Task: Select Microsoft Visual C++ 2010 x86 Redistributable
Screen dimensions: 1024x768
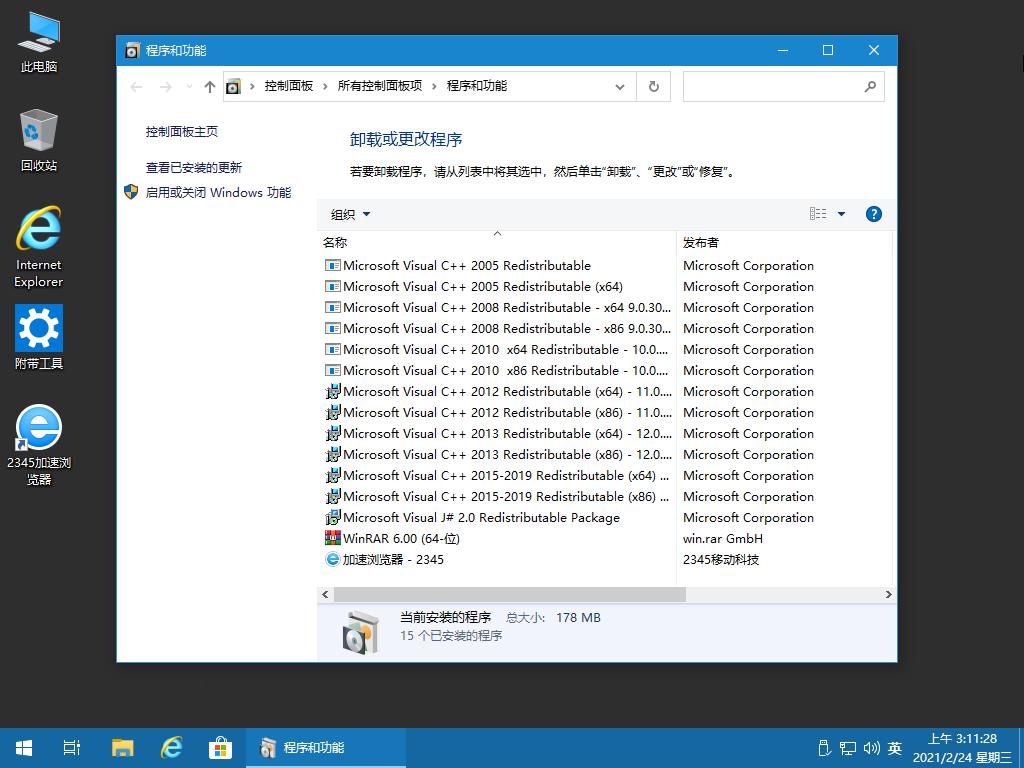Action: point(497,370)
